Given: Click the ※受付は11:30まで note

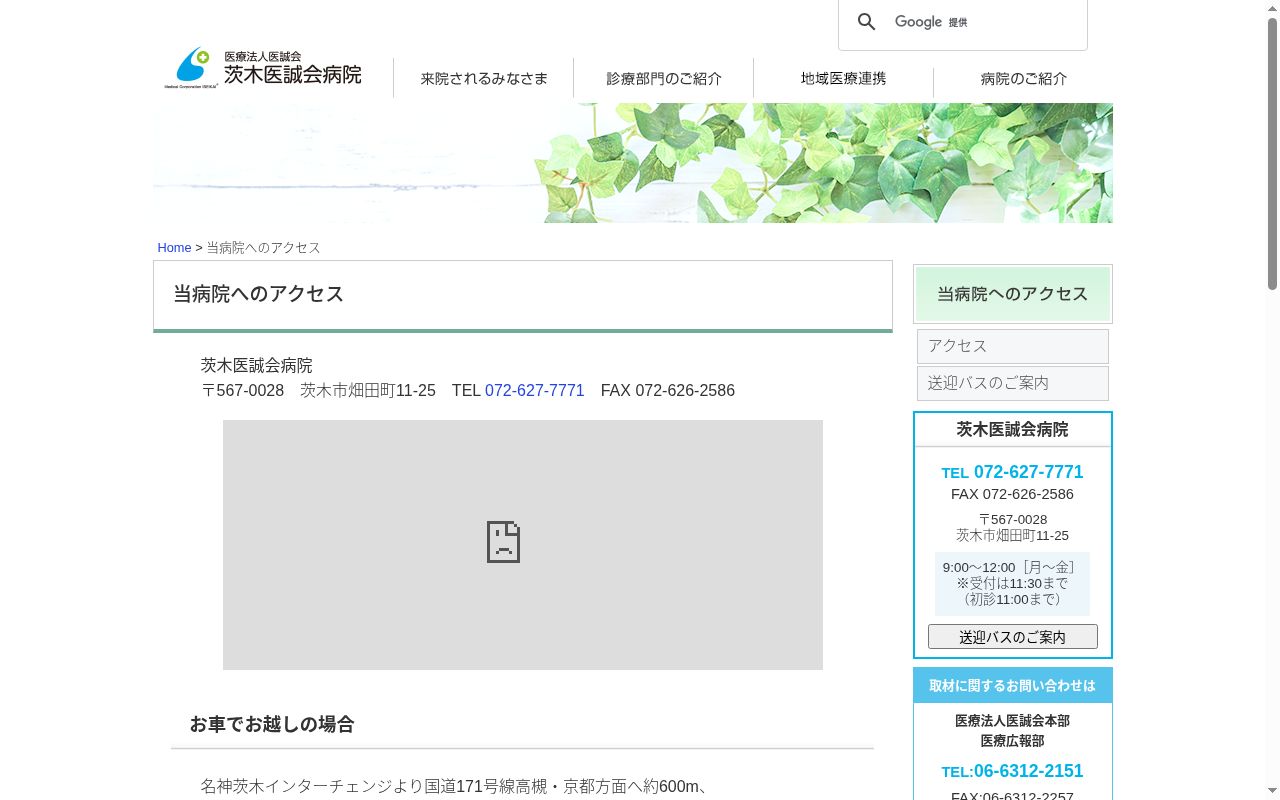Looking at the screenshot, I should coord(1012,583).
